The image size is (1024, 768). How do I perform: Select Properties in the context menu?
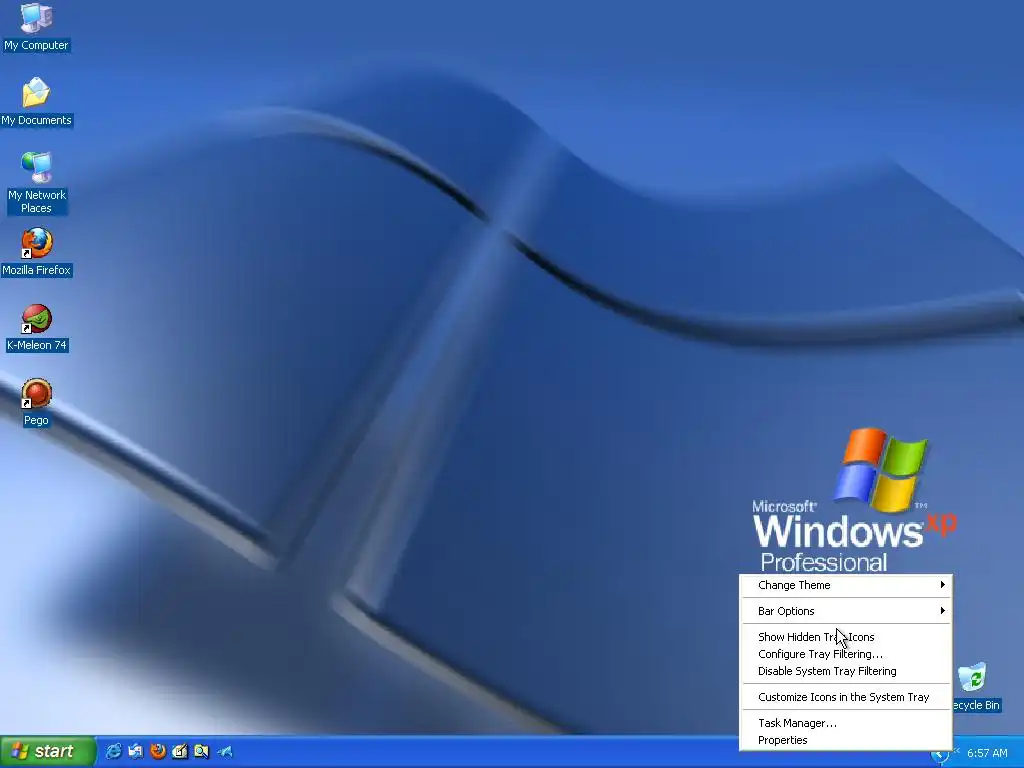(846, 740)
